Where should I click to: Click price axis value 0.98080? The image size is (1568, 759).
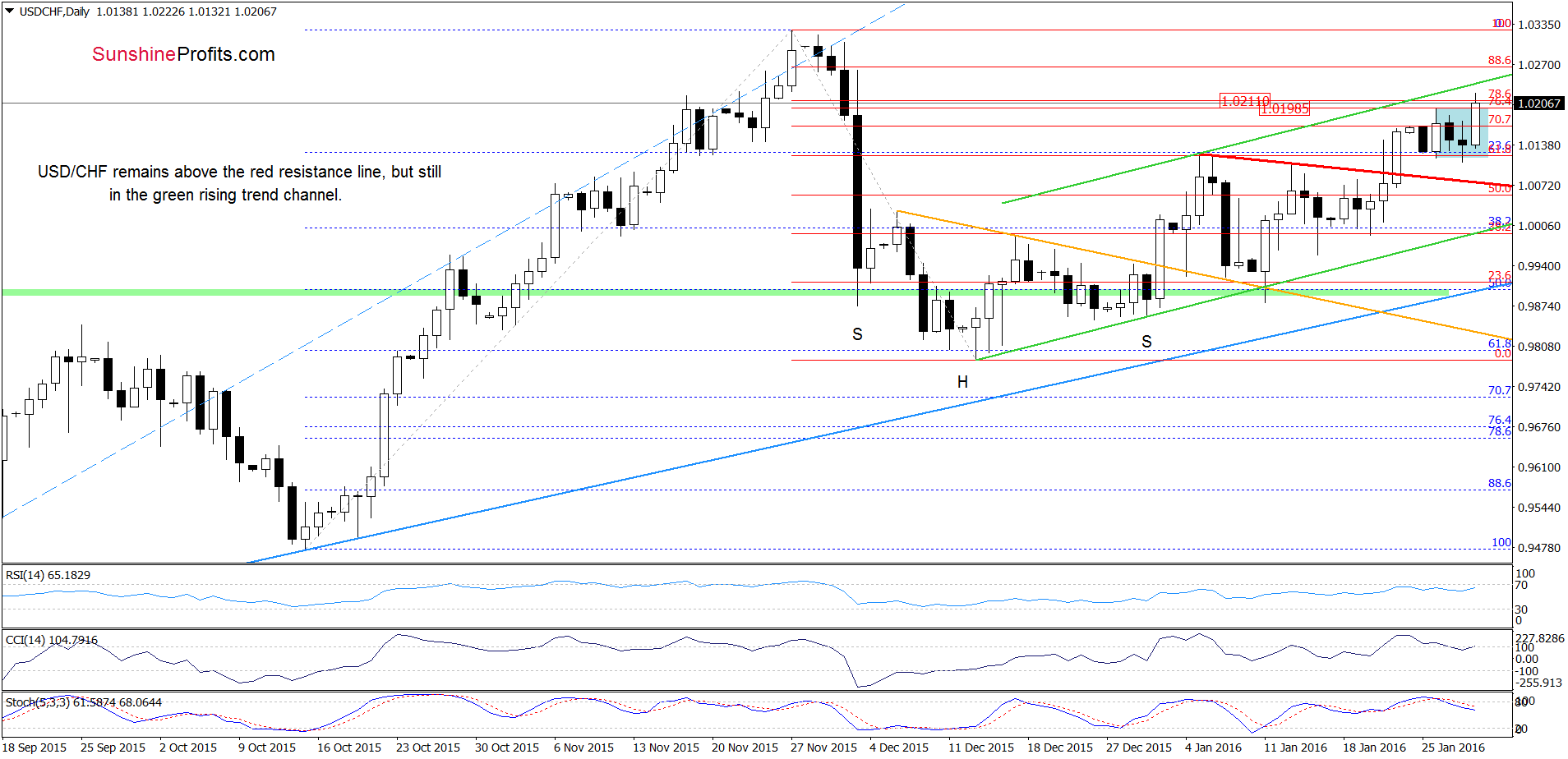pos(1539,347)
